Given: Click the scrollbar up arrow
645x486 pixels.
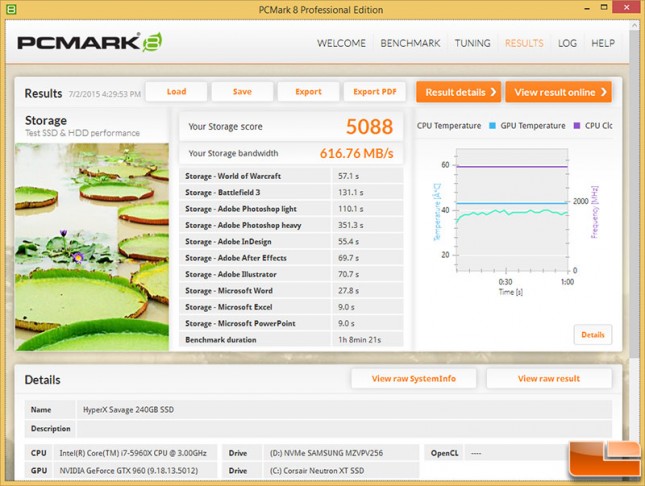Looking at the screenshot, I should pyautogui.click(x=634, y=26).
